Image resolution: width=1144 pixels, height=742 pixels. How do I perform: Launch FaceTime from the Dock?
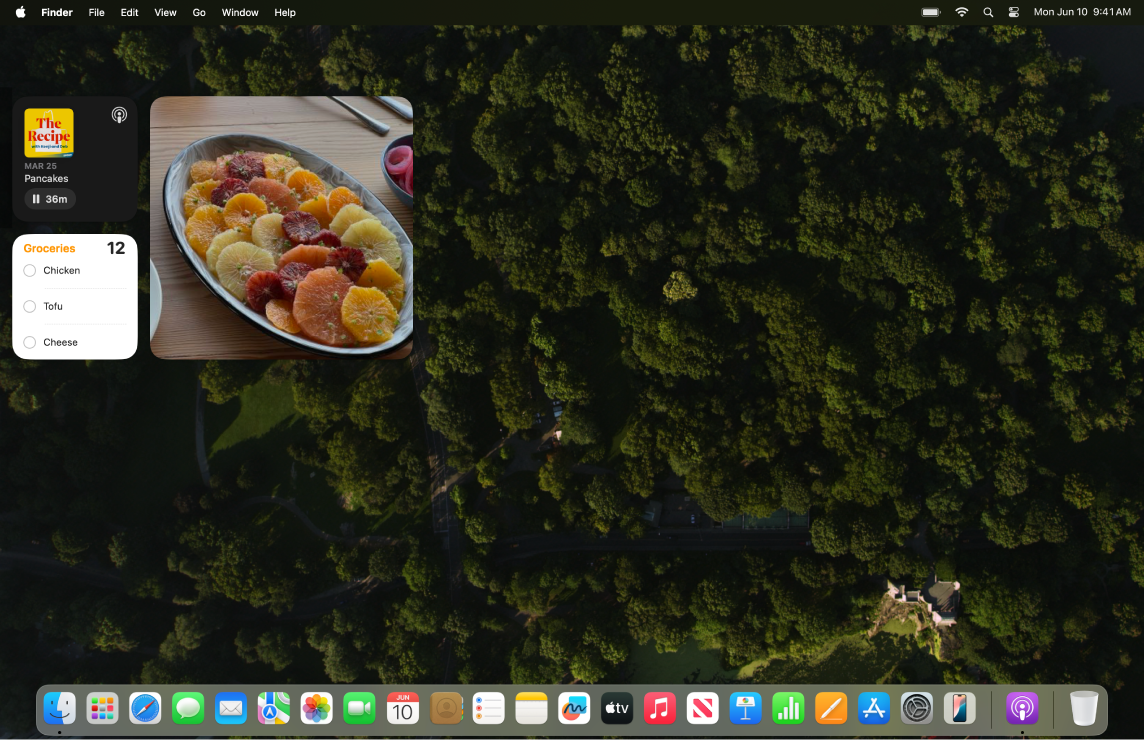point(359,708)
